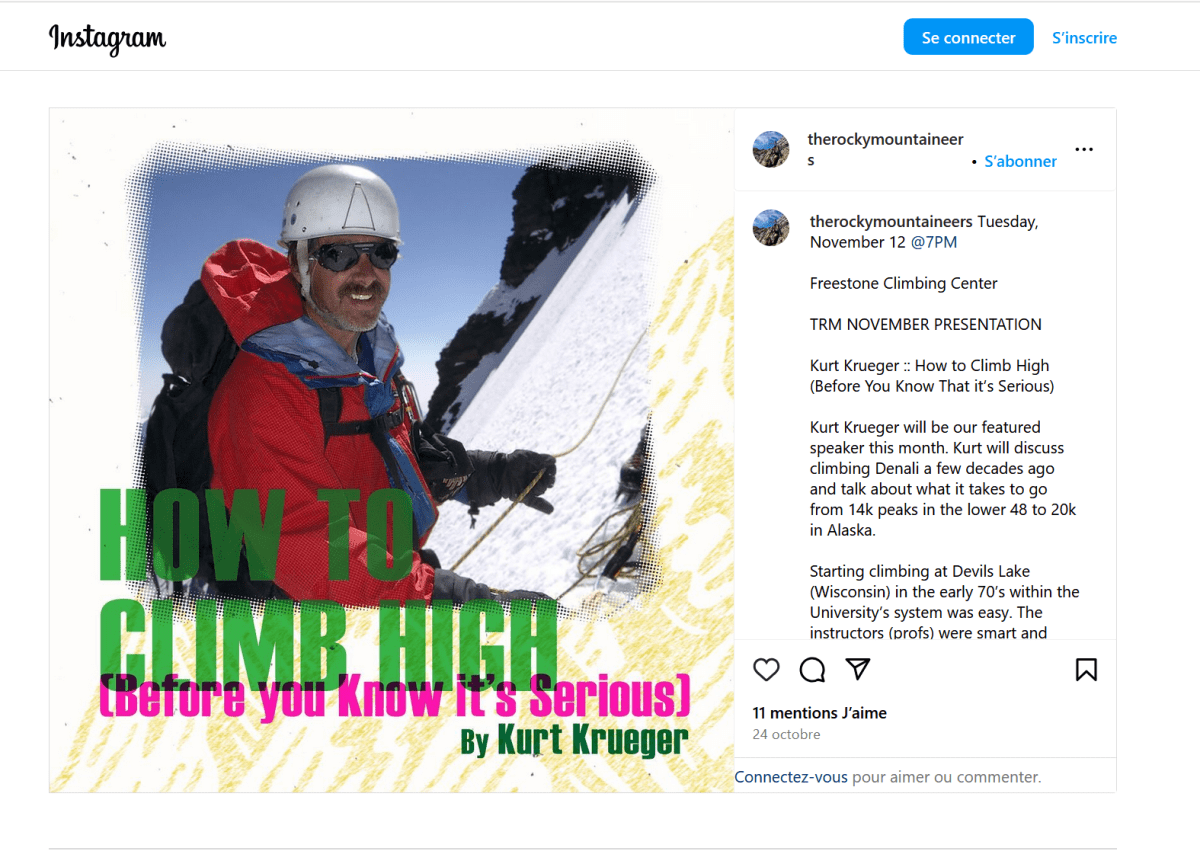Open the three-dots more options menu
This screenshot has height=864, width=1200.
point(1084,150)
